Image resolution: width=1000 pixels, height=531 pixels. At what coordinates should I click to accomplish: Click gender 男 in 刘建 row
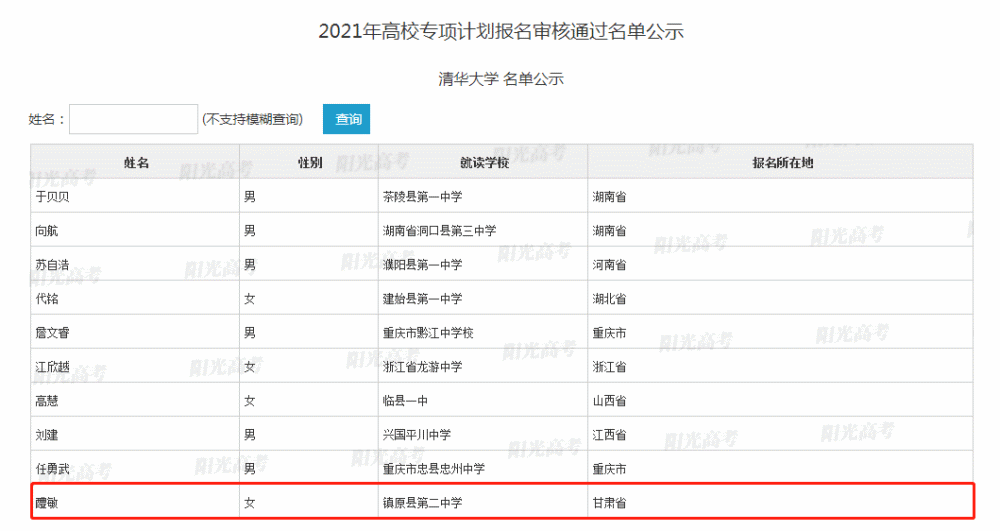pyautogui.click(x=249, y=435)
